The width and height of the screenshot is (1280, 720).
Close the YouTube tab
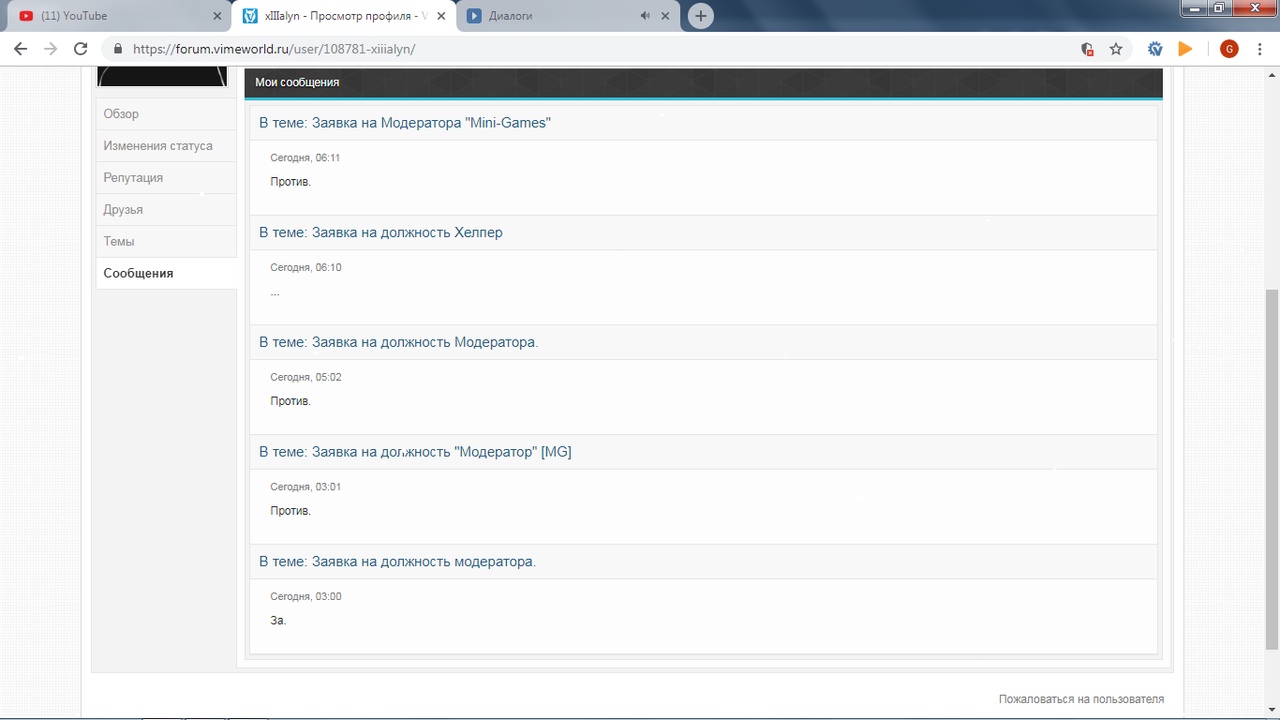217,16
